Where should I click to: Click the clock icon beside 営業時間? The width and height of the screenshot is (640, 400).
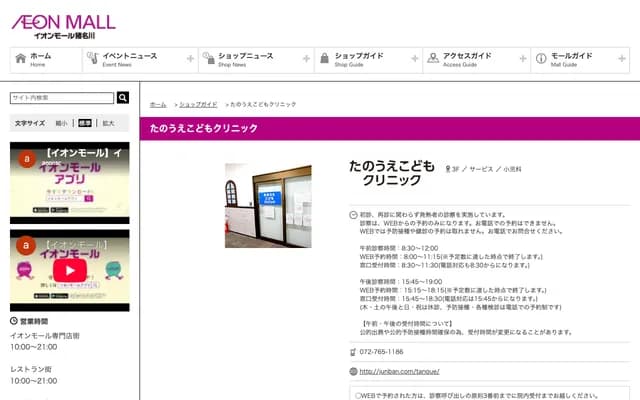pyautogui.click(x=13, y=321)
